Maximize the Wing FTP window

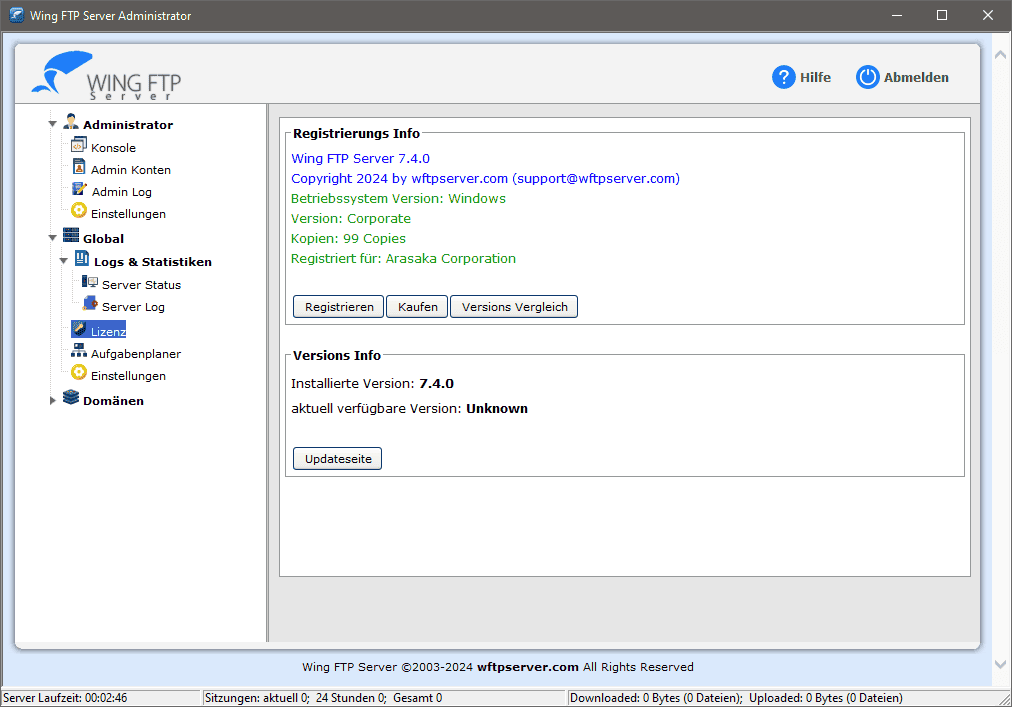[x=942, y=15]
